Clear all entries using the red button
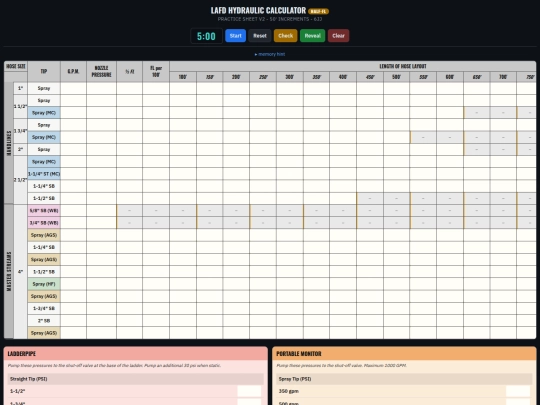 [339, 36]
